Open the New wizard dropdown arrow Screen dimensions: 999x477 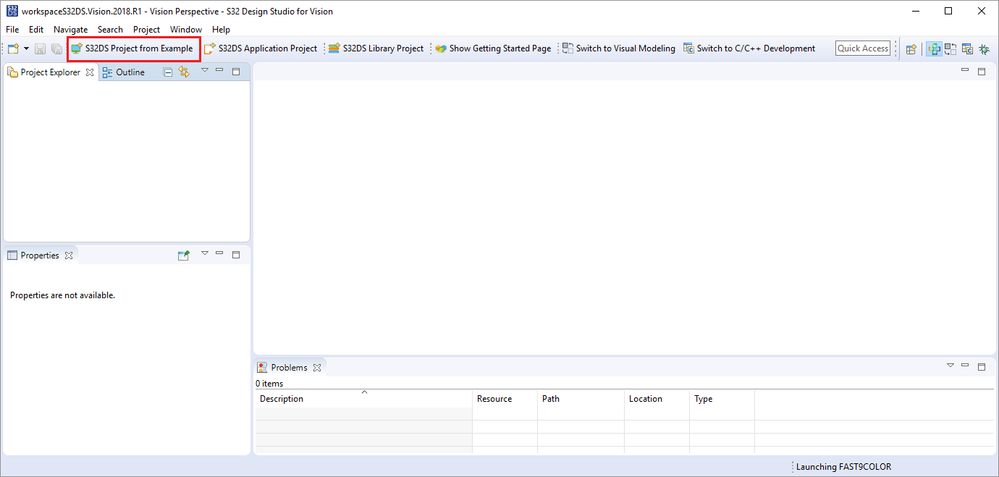point(26,48)
